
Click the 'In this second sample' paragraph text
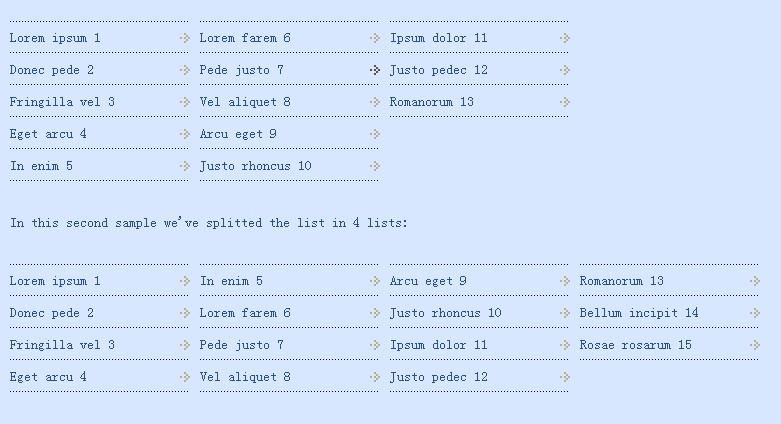[x=209, y=223]
